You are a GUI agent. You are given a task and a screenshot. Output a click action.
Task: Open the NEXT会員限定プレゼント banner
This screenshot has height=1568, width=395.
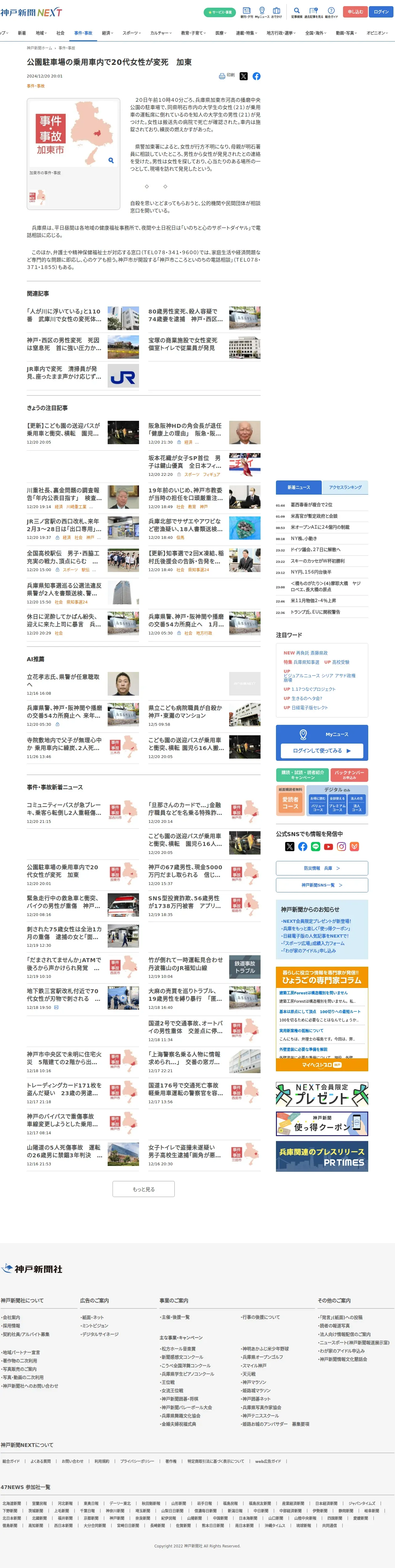coord(322,1094)
